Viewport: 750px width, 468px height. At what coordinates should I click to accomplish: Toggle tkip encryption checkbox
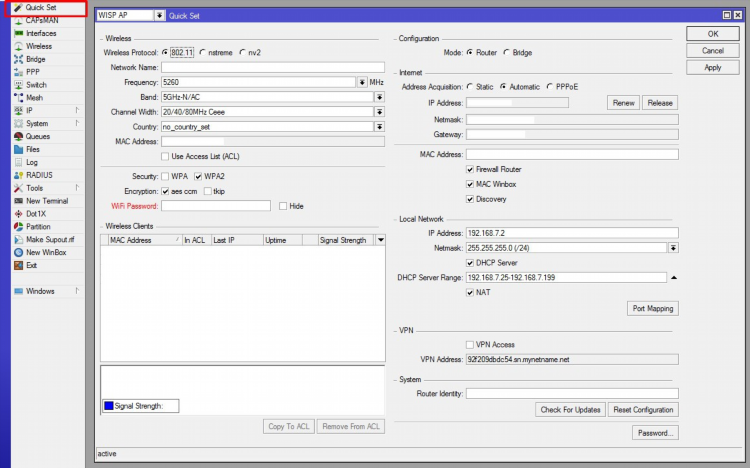click(208, 191)
